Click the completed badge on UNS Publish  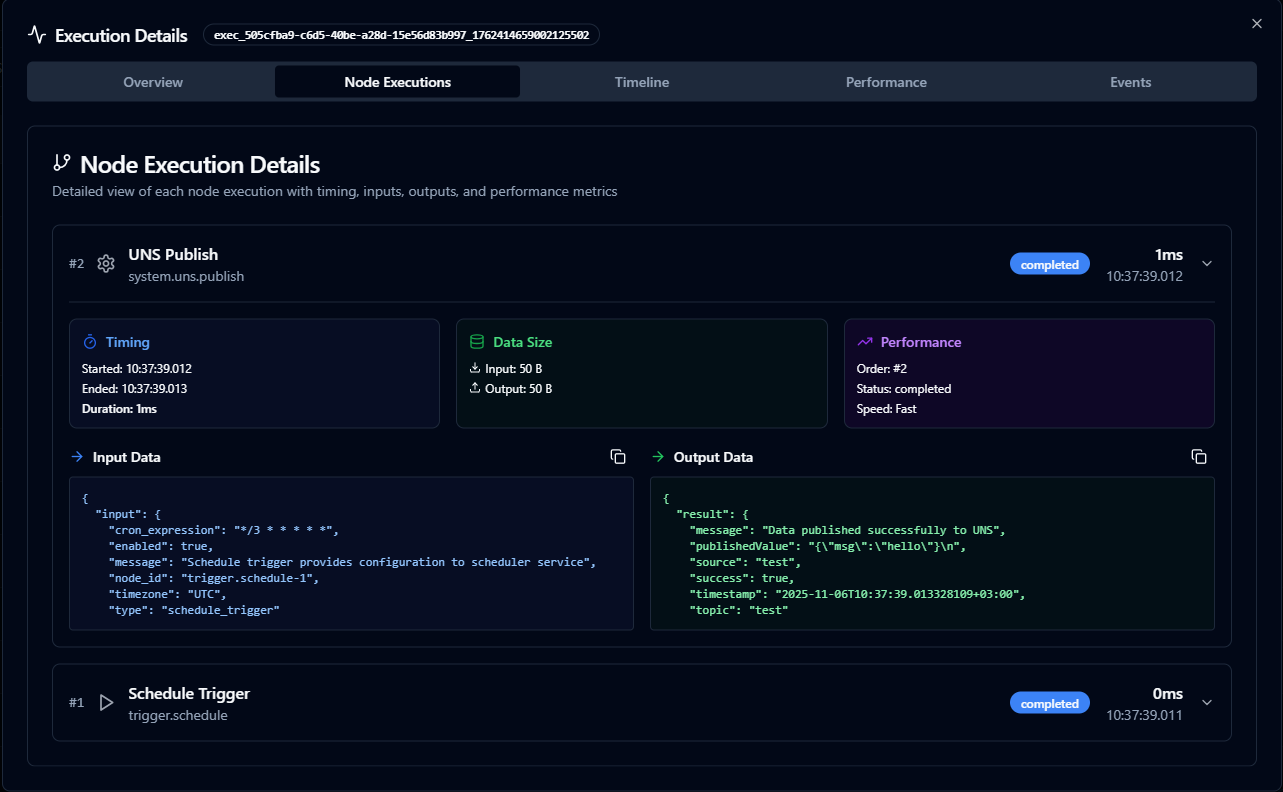(x=1049, y=265)
